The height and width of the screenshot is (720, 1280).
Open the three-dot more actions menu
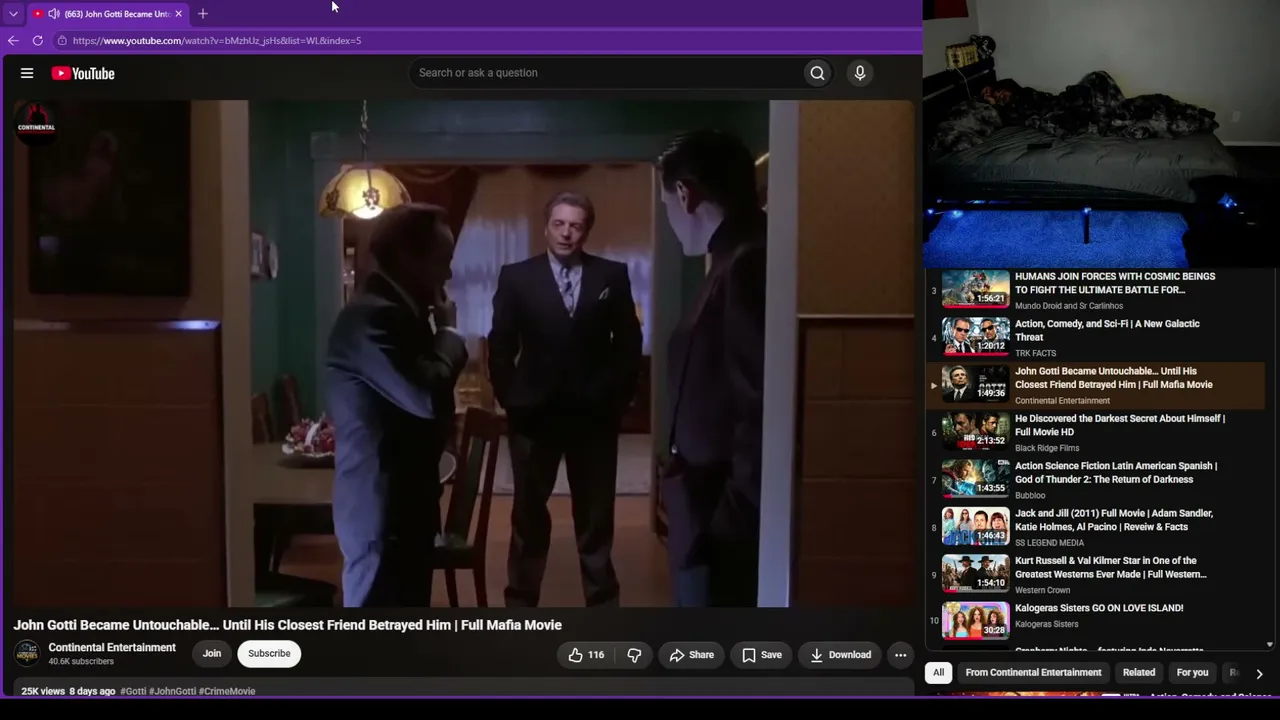901,655
